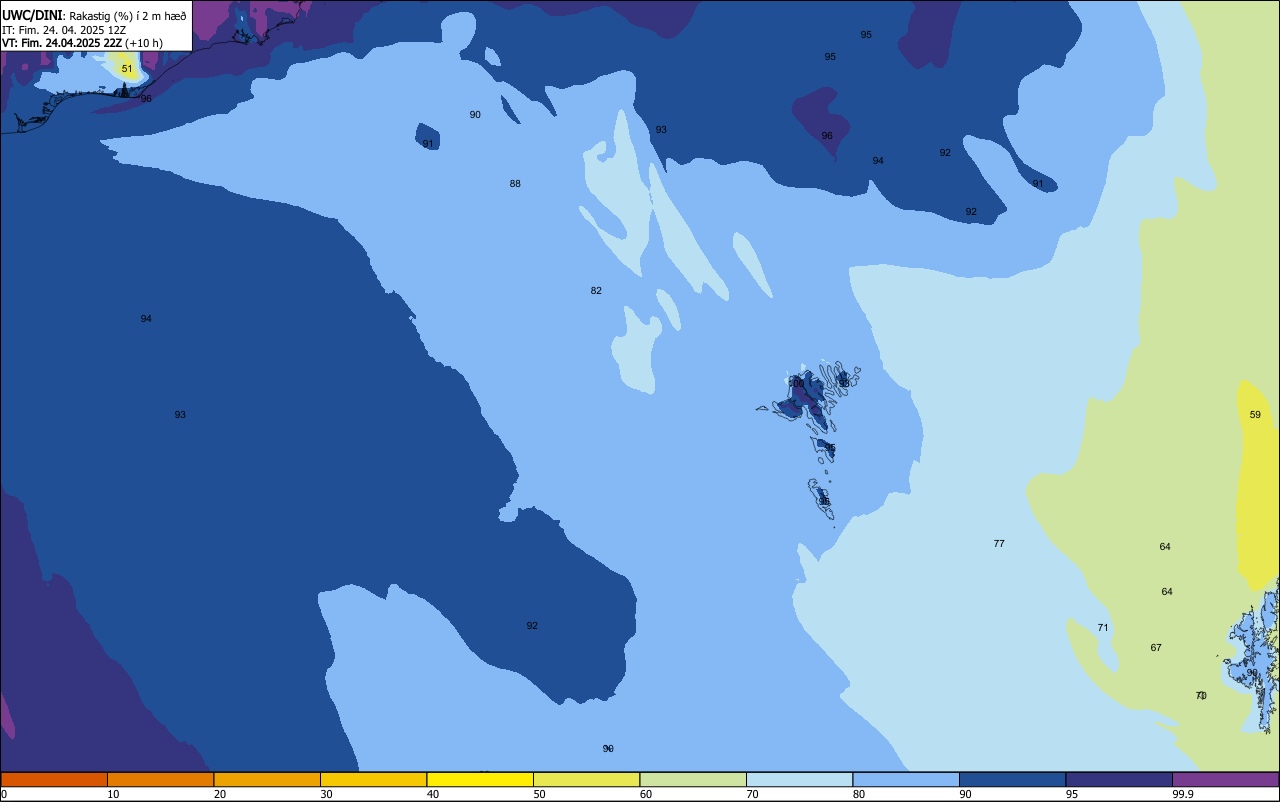Image resolution: width=1280 pixels, height=802 pixels.
Task: Click the purple legend swatch above 99.9
Action: click(x=1225, y=779)
